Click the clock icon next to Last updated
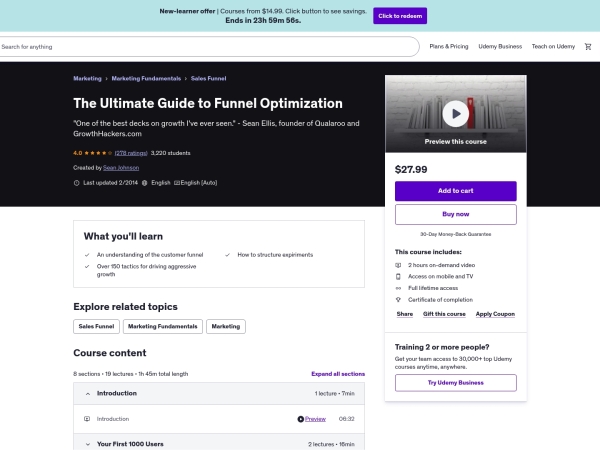600x450 pixels. click(x=77, y=183)
